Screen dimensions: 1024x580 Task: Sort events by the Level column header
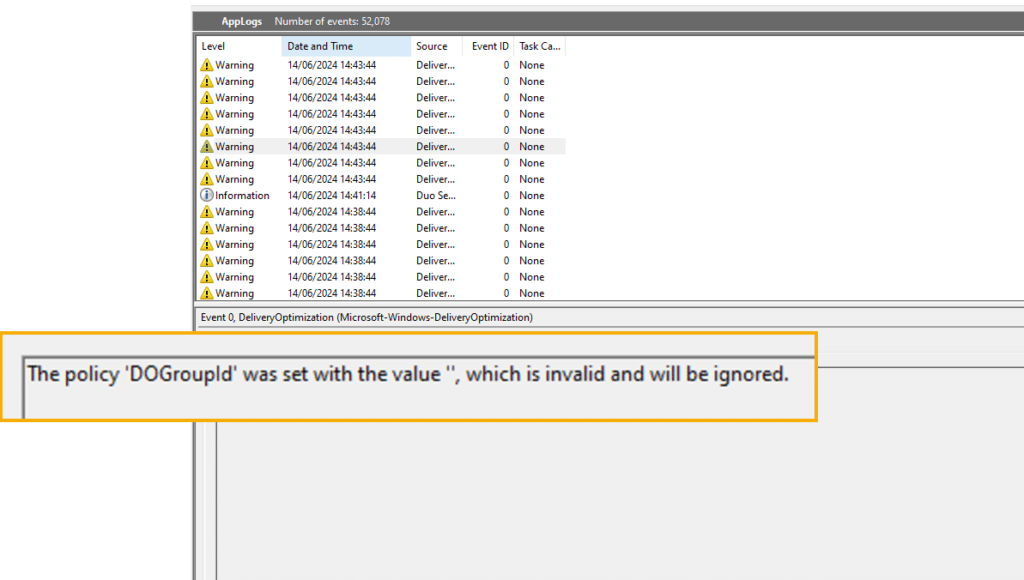click(239, 46)
